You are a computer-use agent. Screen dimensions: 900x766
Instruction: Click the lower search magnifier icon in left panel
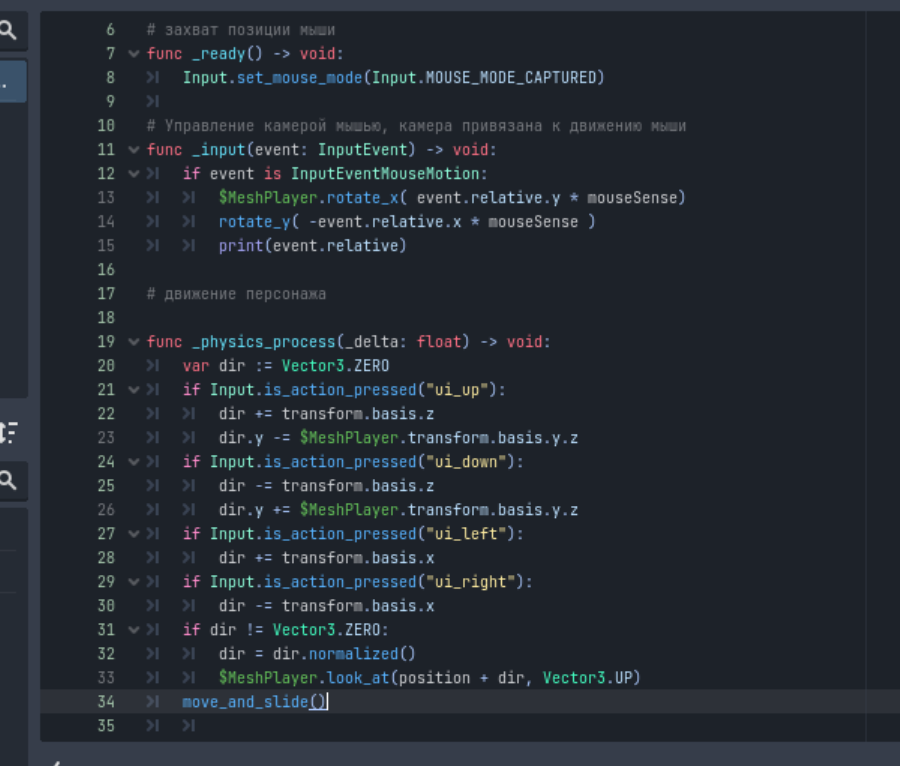(x=7, y=480)
